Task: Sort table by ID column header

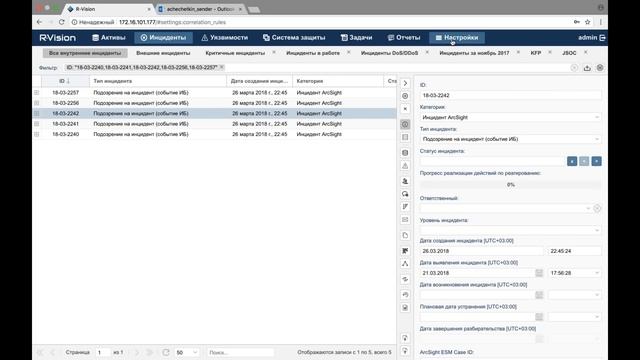Action: point(65,81)
